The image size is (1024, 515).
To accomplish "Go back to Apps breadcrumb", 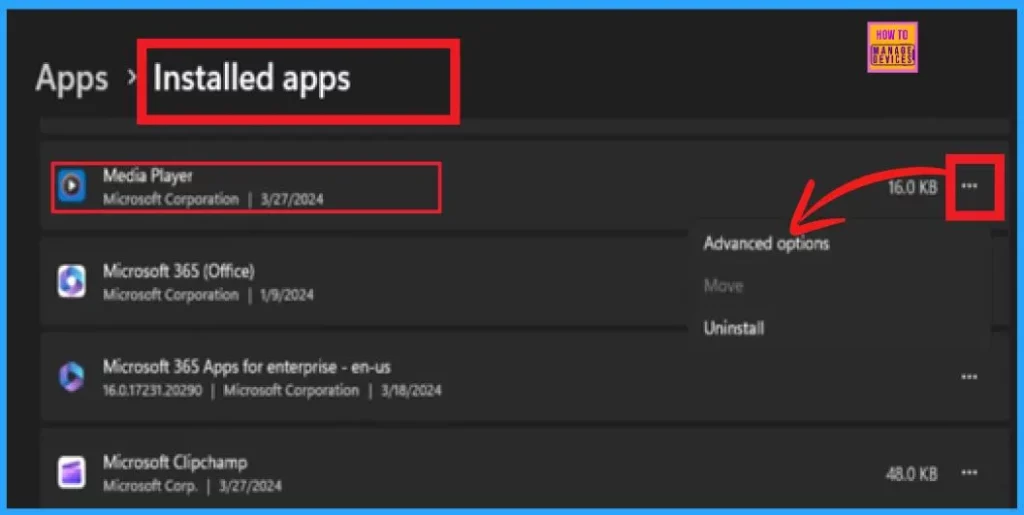I will pos(72,79).
